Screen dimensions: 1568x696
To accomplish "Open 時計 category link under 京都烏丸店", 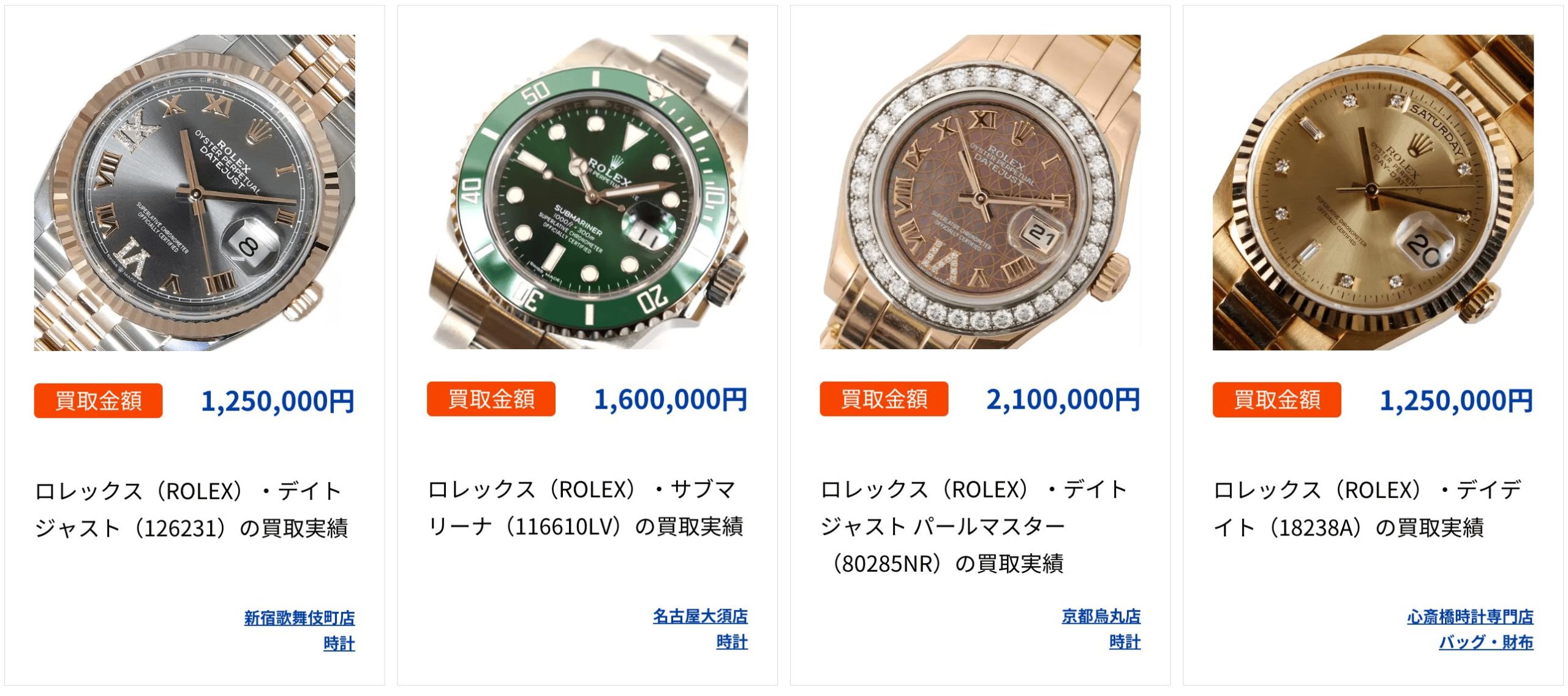I will click(x=1125, y=642).
